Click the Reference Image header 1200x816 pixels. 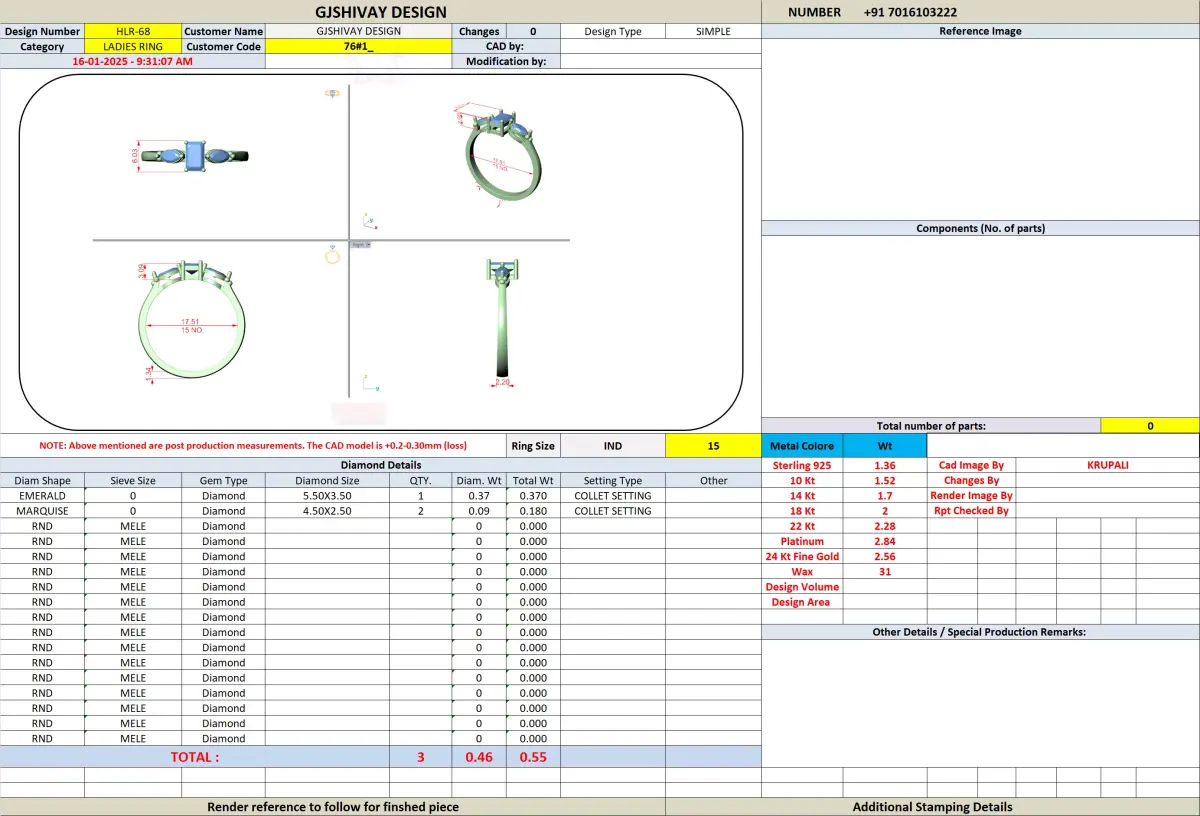tap(980, 31)
